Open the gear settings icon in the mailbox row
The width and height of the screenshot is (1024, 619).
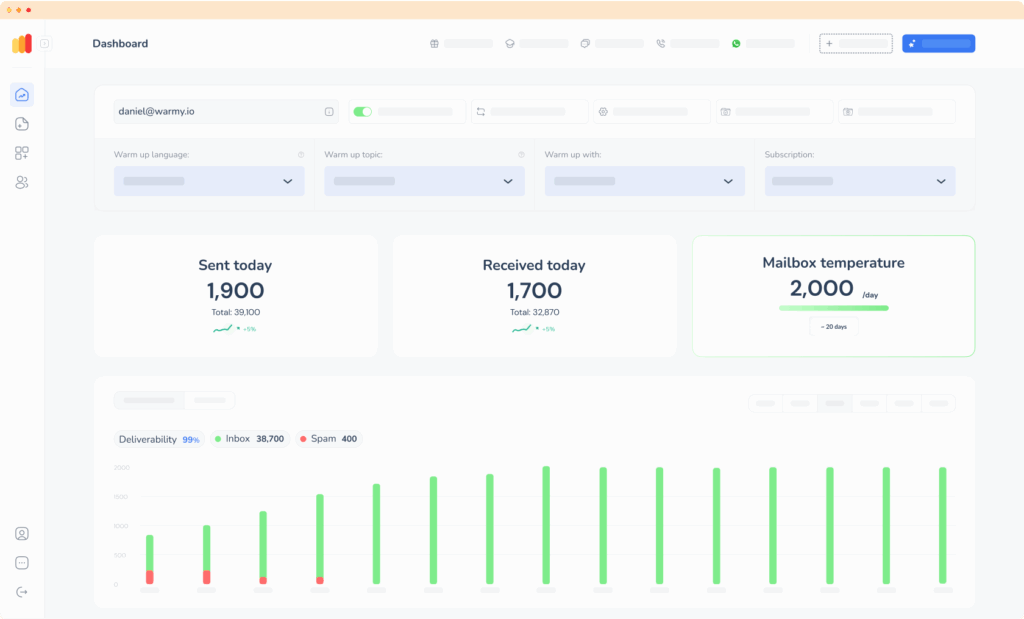tap(603, 112)
